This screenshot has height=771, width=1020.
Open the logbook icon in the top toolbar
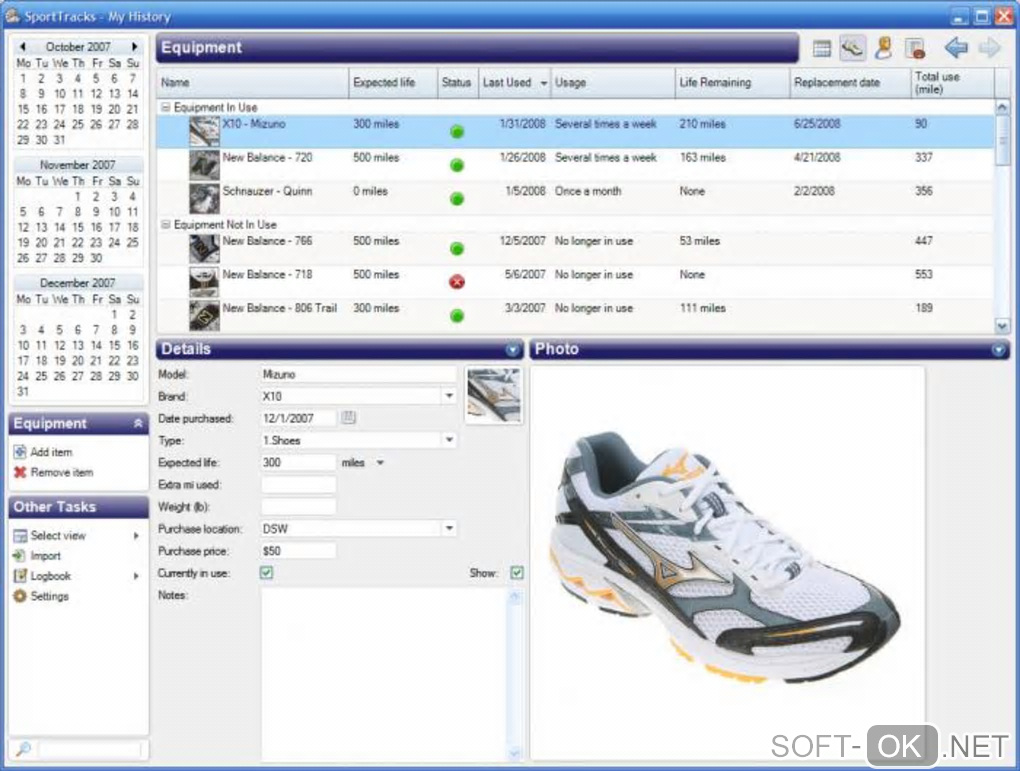[x=915, y=49]
